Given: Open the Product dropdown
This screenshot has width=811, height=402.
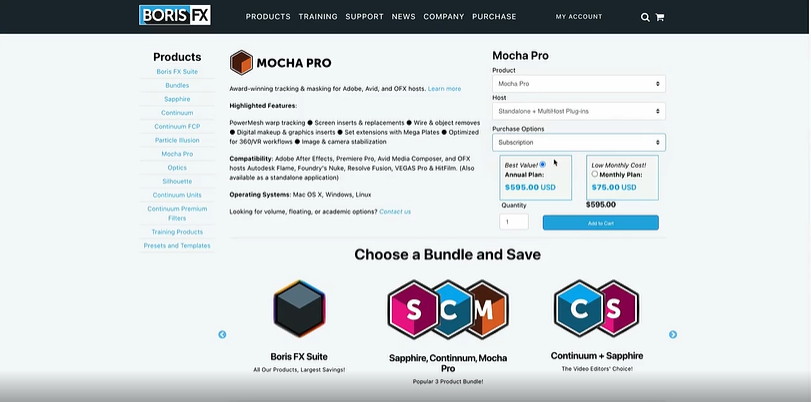Looking at the screenshot, I should coord(579,84).
